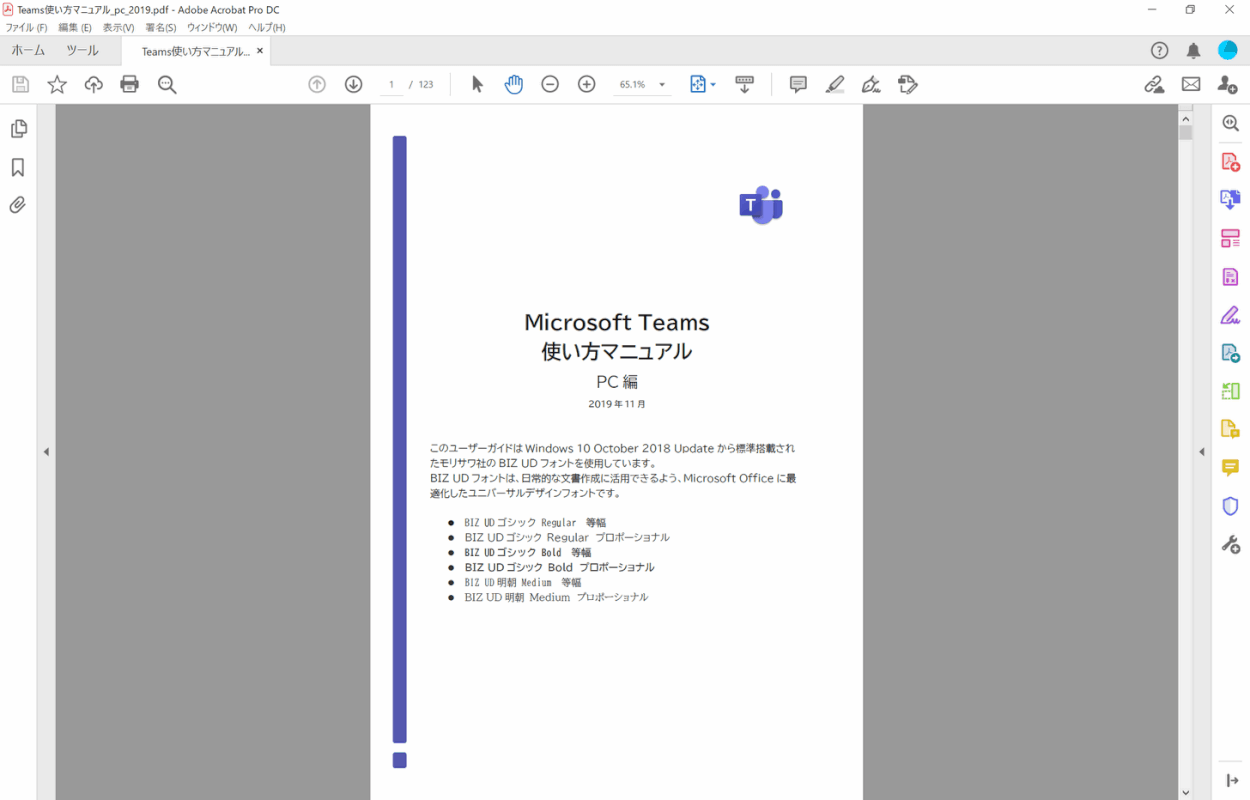Switch to the ツール tab
Image resolution: width=1250 pixels, height=800 pixels.
(x=82, y=51)
